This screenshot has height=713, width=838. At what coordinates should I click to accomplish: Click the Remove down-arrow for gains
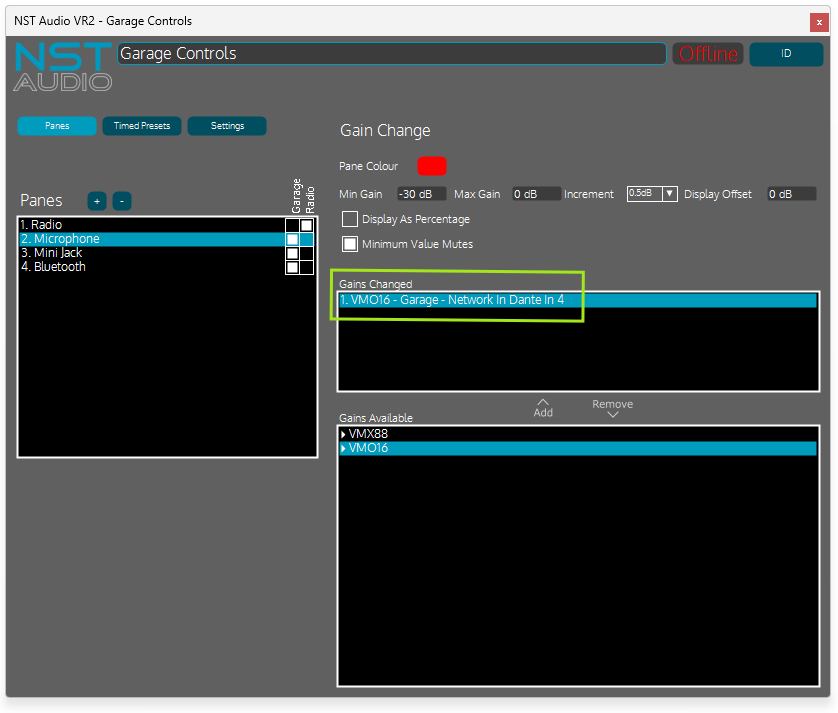tap(612, 409)
